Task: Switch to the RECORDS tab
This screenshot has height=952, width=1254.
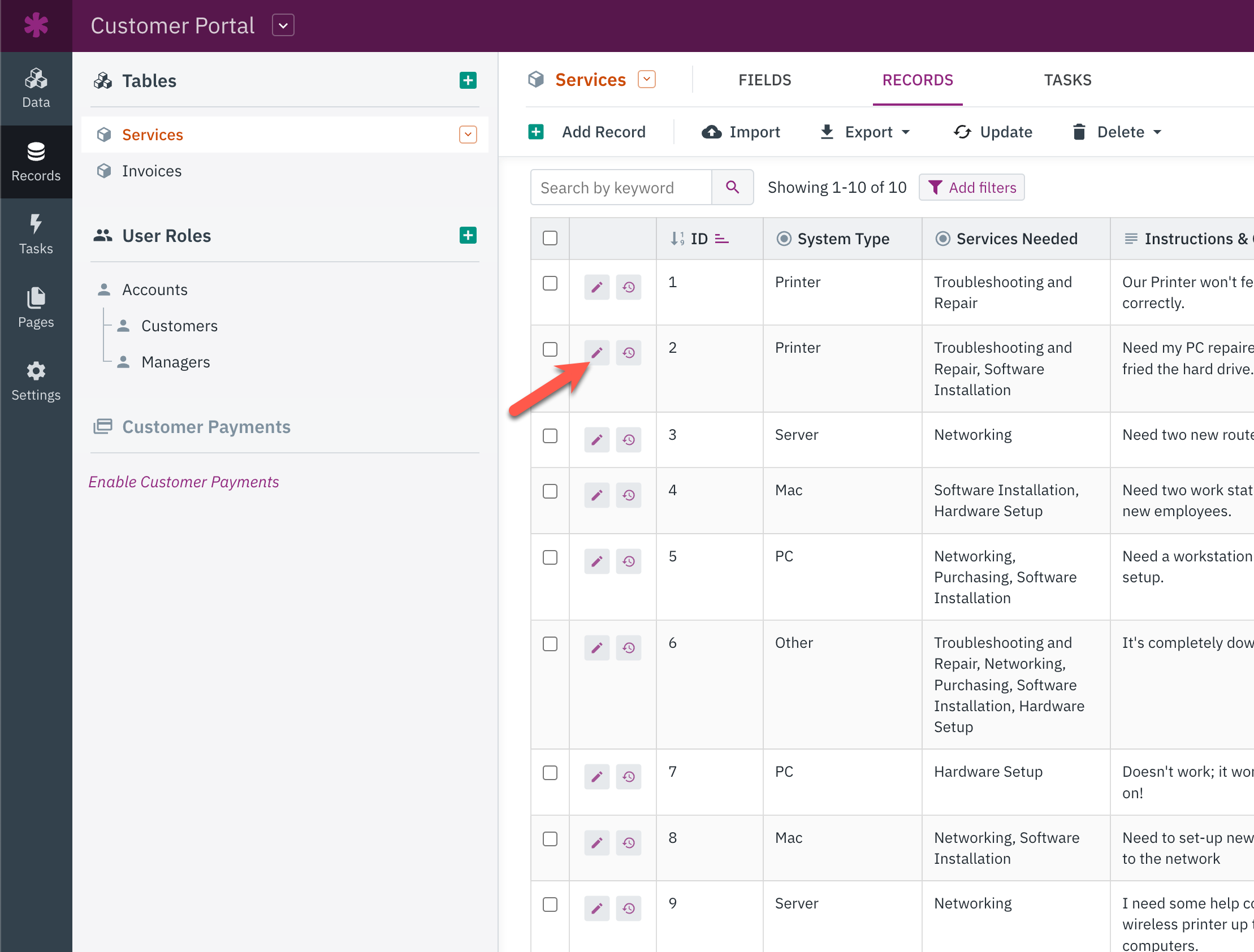Action: click(917, 80)
